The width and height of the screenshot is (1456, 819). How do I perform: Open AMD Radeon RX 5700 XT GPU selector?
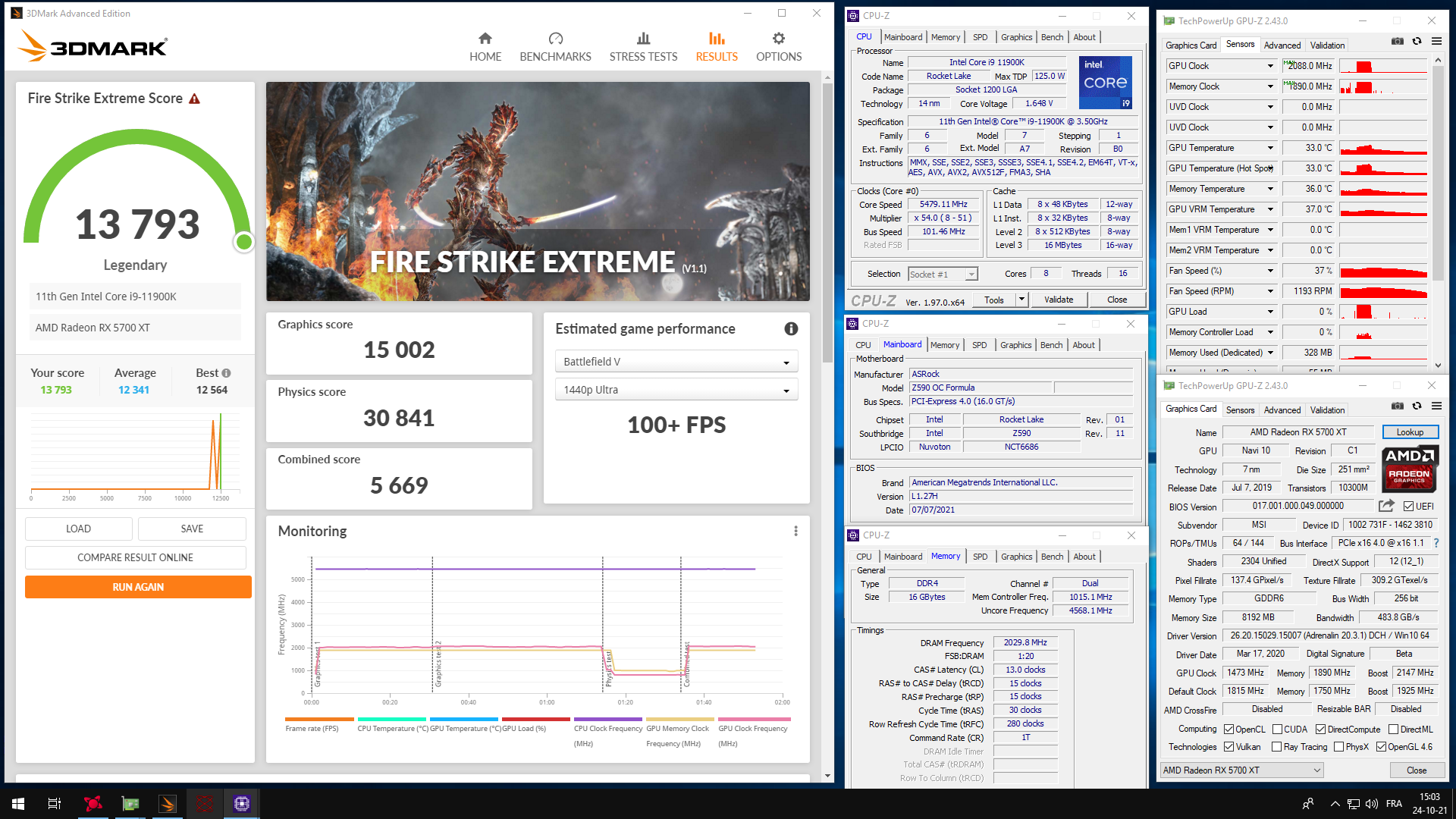(x=1242, y=770)
